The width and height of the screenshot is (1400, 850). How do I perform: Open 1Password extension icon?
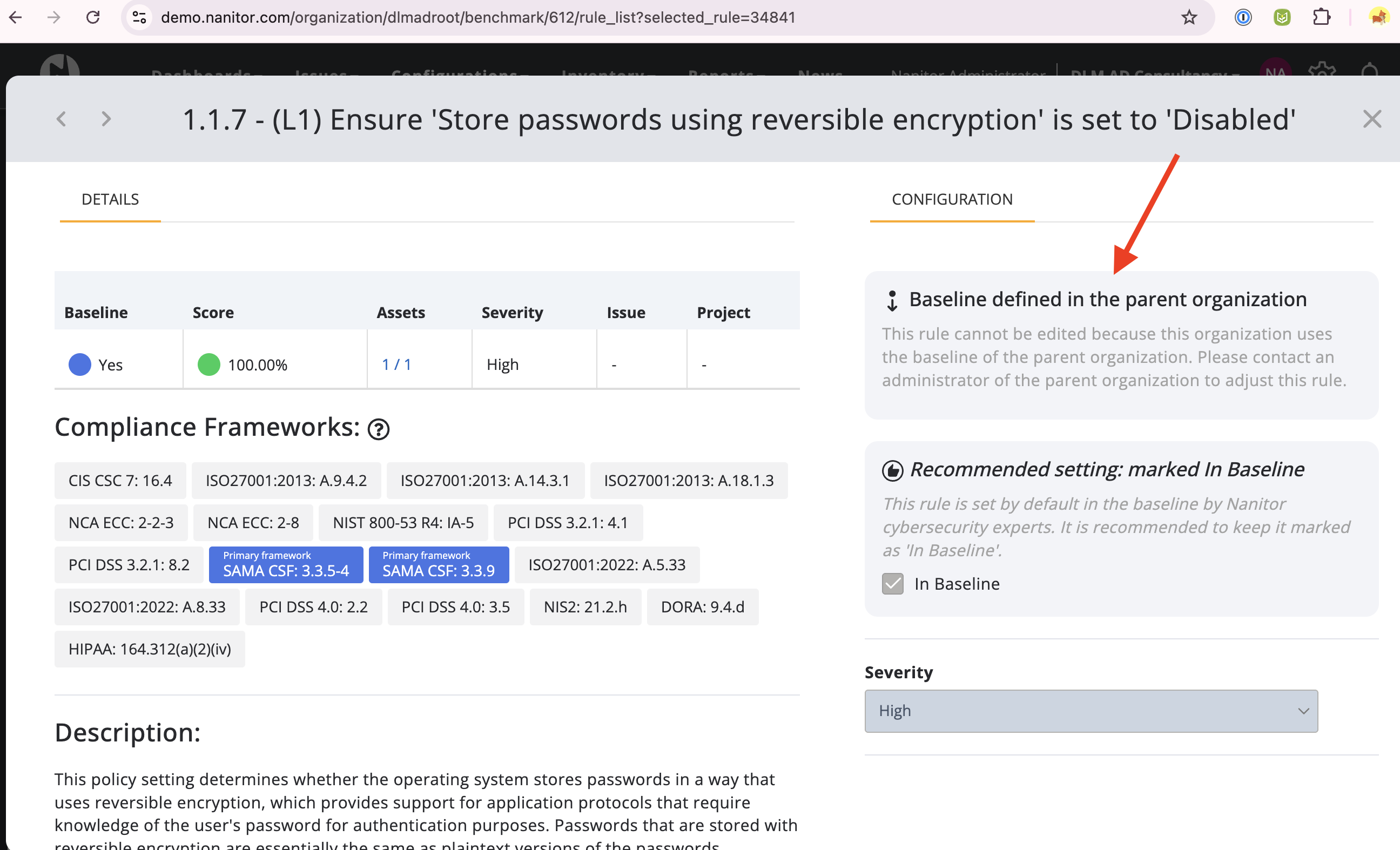(x=1243, y=18)
